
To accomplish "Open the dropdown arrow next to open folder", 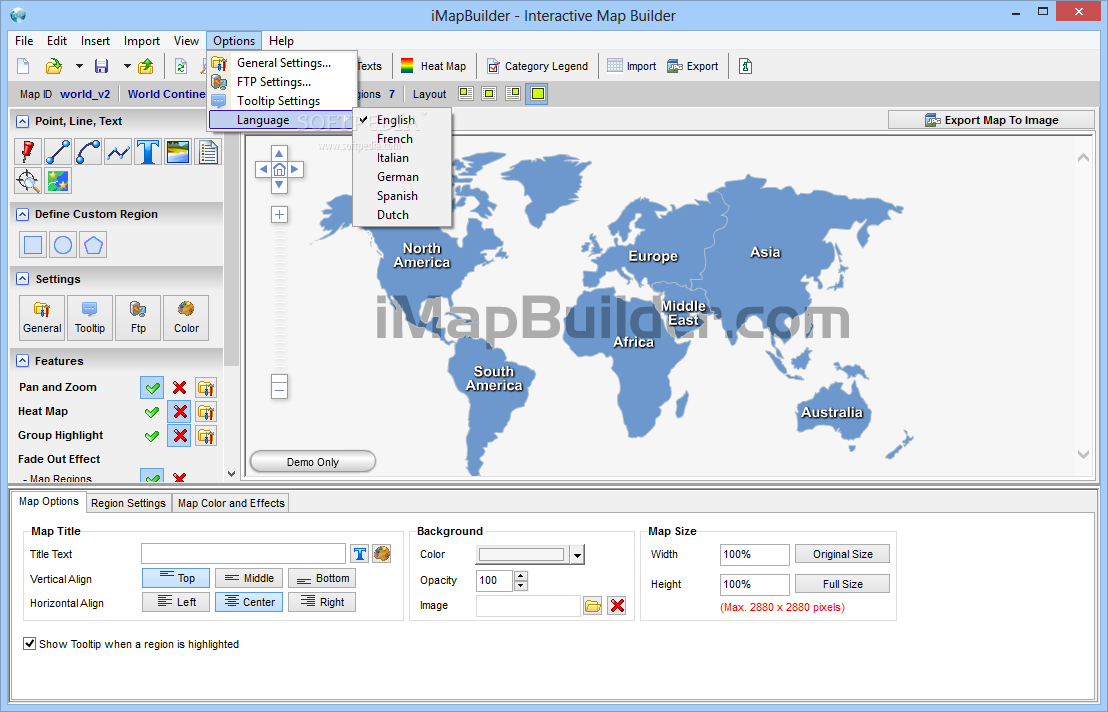I will (79, 66).
